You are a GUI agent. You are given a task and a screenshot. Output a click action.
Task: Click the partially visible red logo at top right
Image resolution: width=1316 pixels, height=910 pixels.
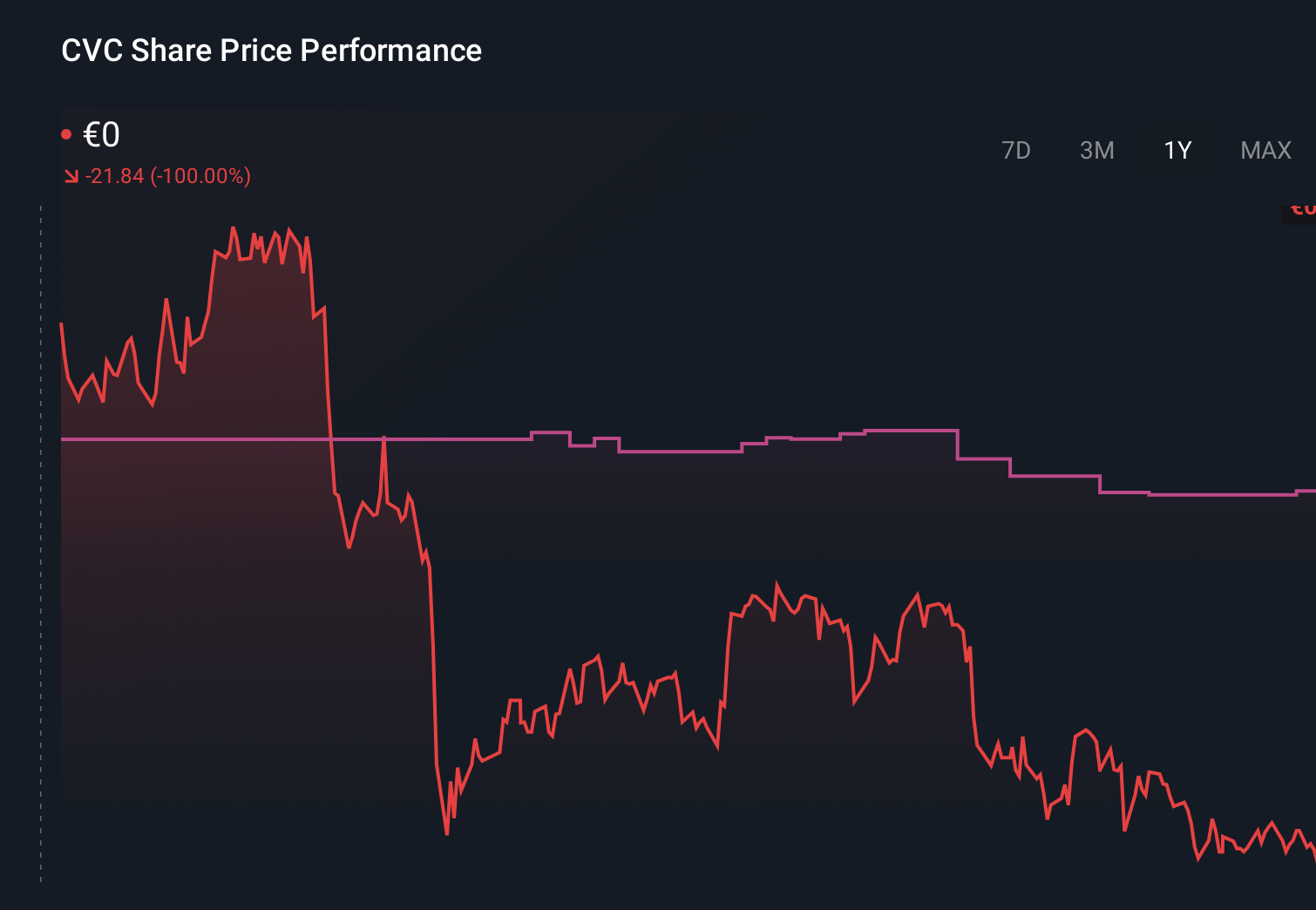tap(1303, 208)
